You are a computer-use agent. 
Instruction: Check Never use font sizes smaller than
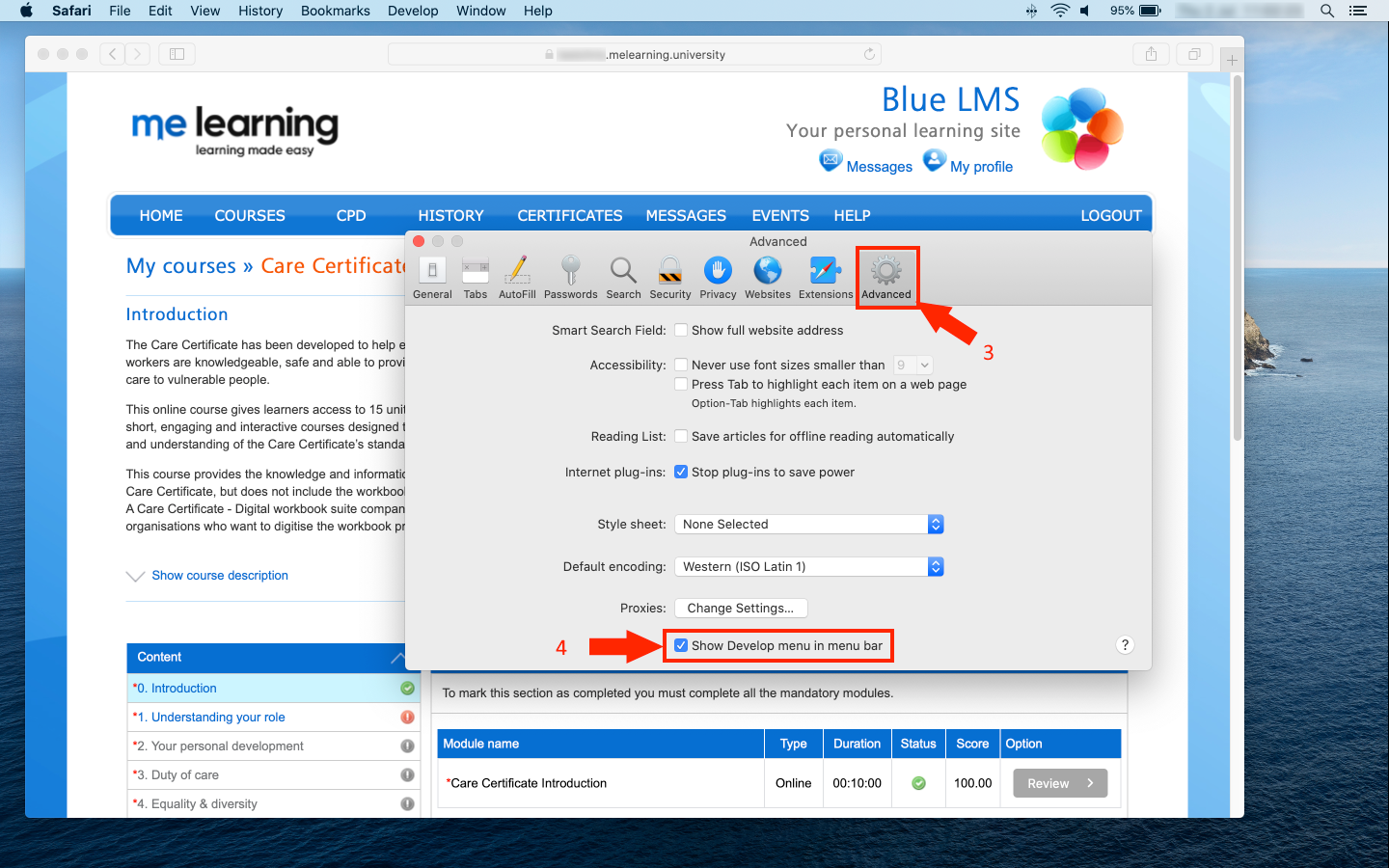point(681,365)
